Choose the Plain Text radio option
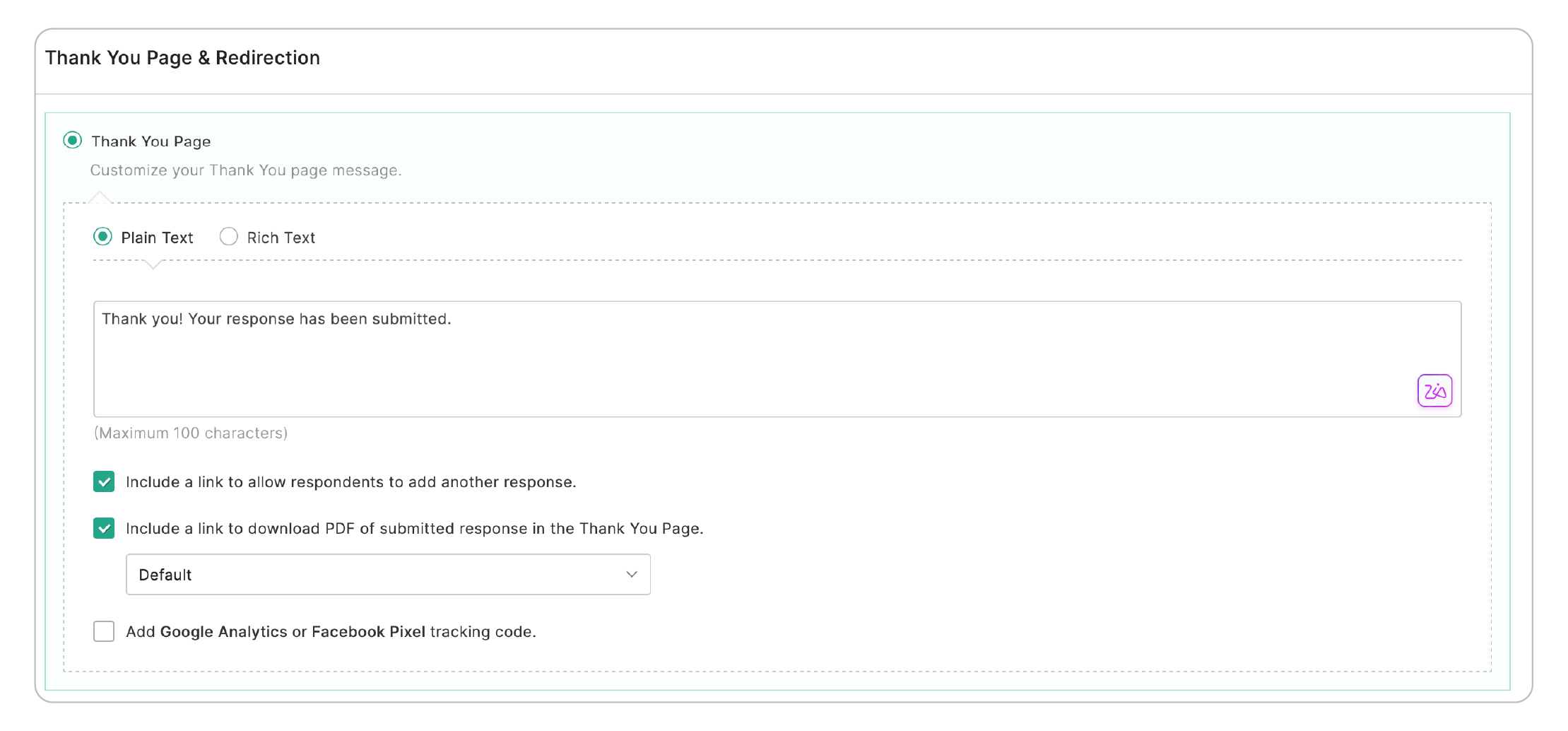Viewport: 1568px width, 731px height. tap(102, 236)
